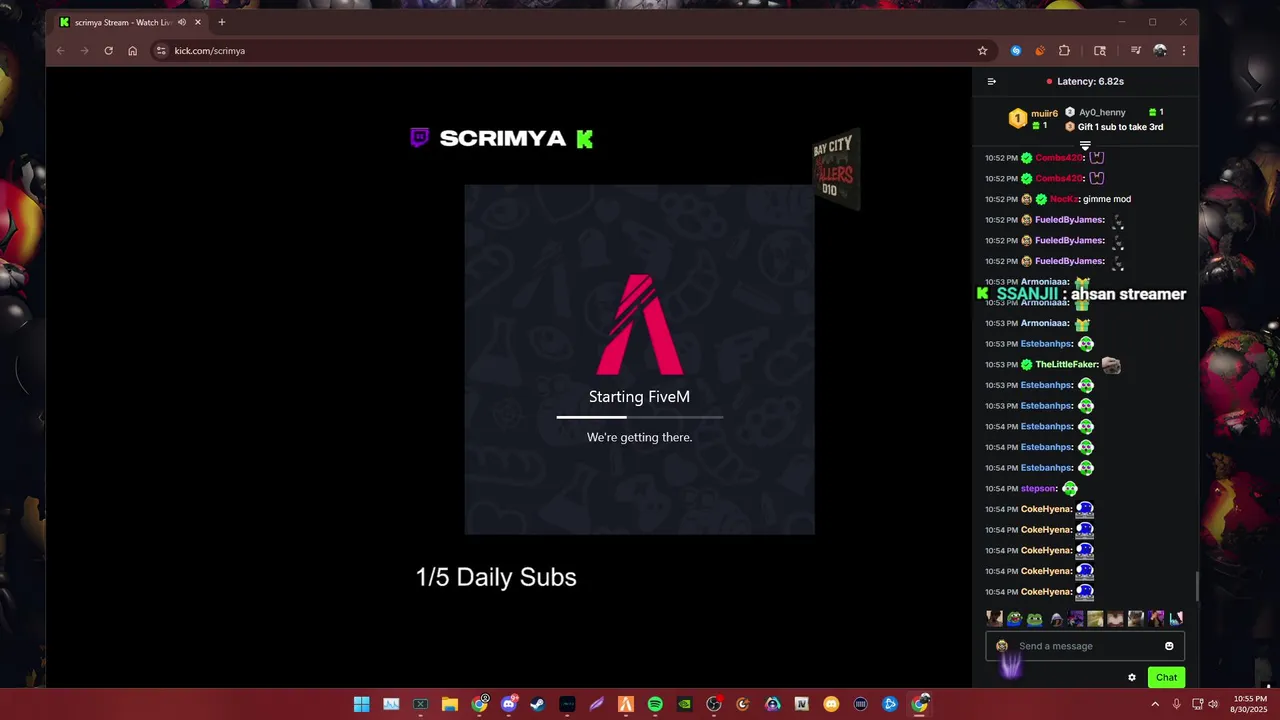The image size is (1280, 720).
Task: Click the green Kick logo in the stream overlay
Action: [x=585, y=139]
